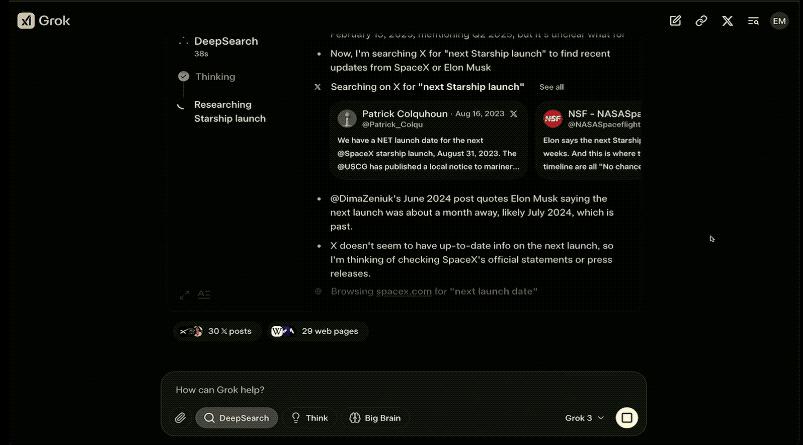This screenshot has width=803, height=445.
Task: Toggle the Think mode
Action: (x=309, y=418)
